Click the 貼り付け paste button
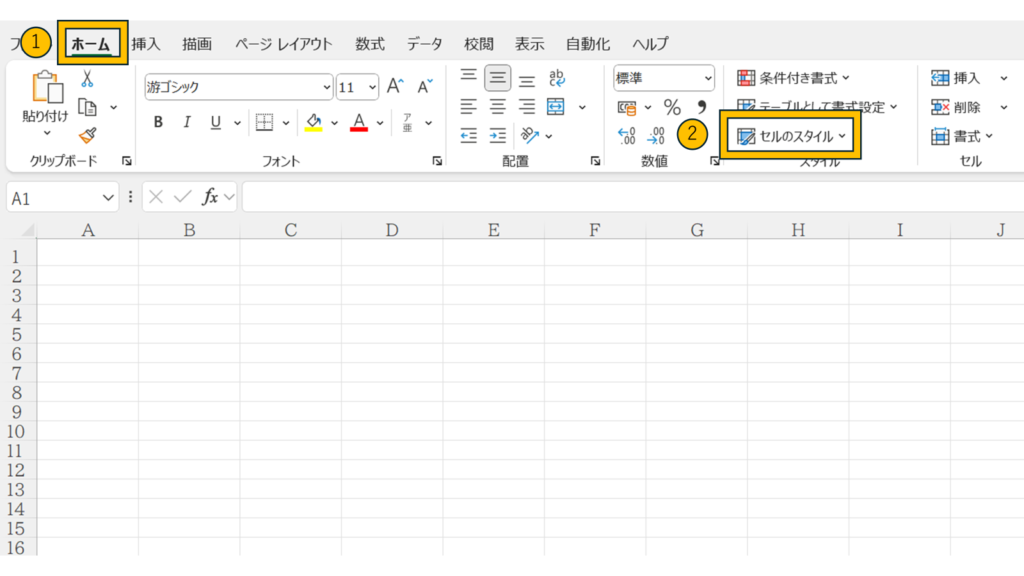The width and height of the screenshot is (1024, 576). (46, 100)
